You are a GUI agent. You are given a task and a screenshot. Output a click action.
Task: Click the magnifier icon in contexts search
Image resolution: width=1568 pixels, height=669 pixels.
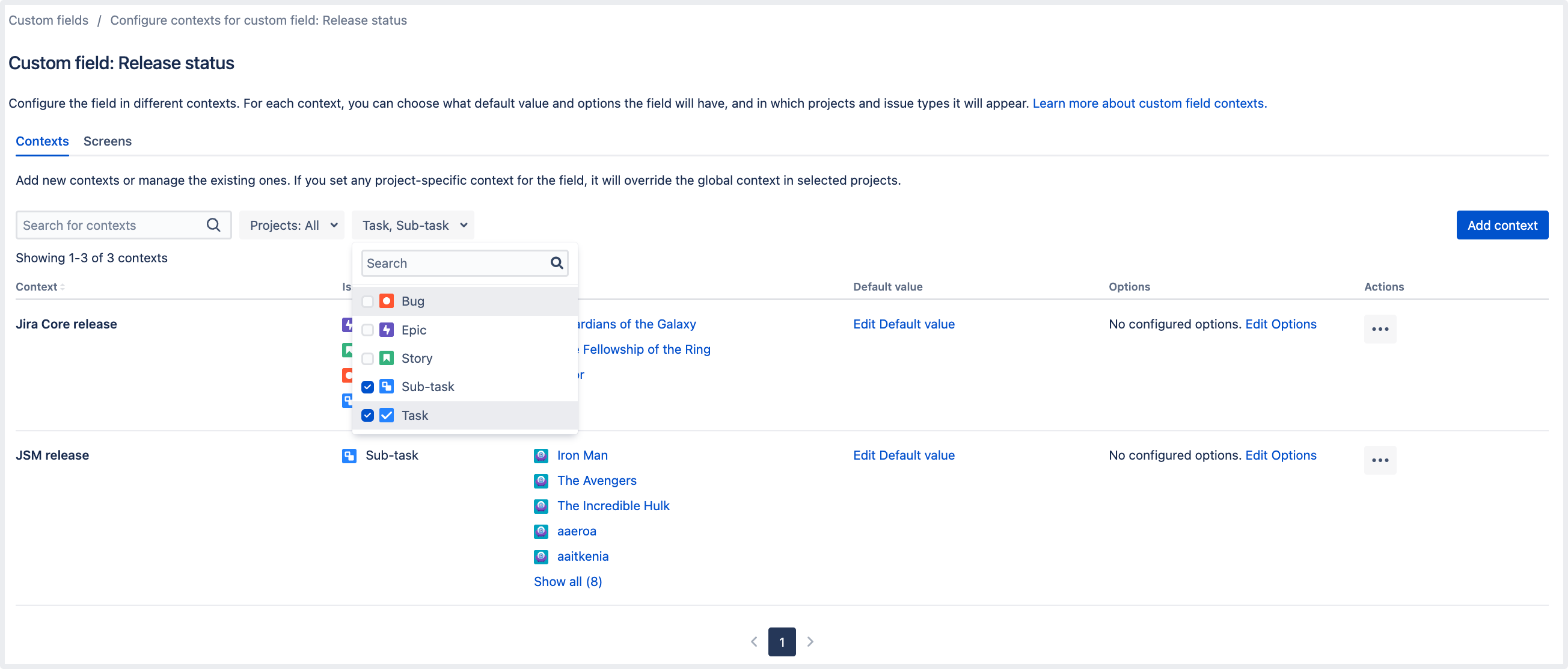coord(213,225)
